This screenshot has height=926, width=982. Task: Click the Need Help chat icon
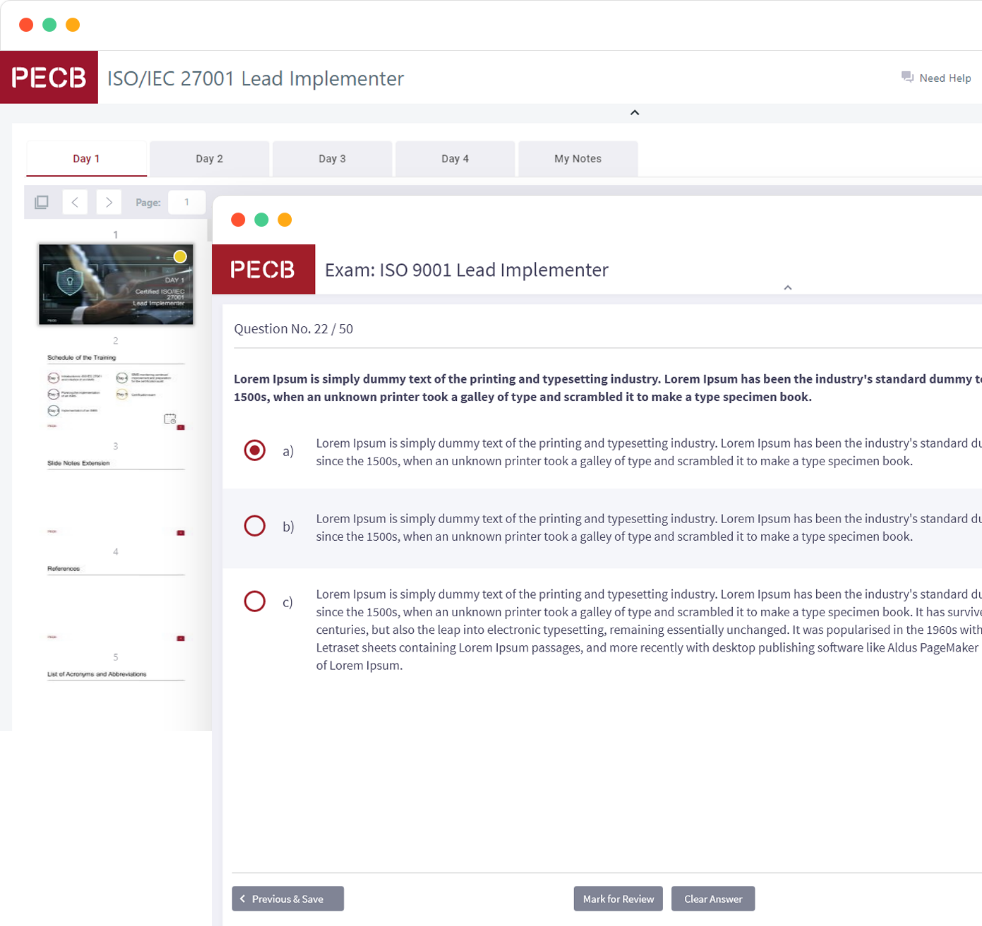click(x=907, y=77)
